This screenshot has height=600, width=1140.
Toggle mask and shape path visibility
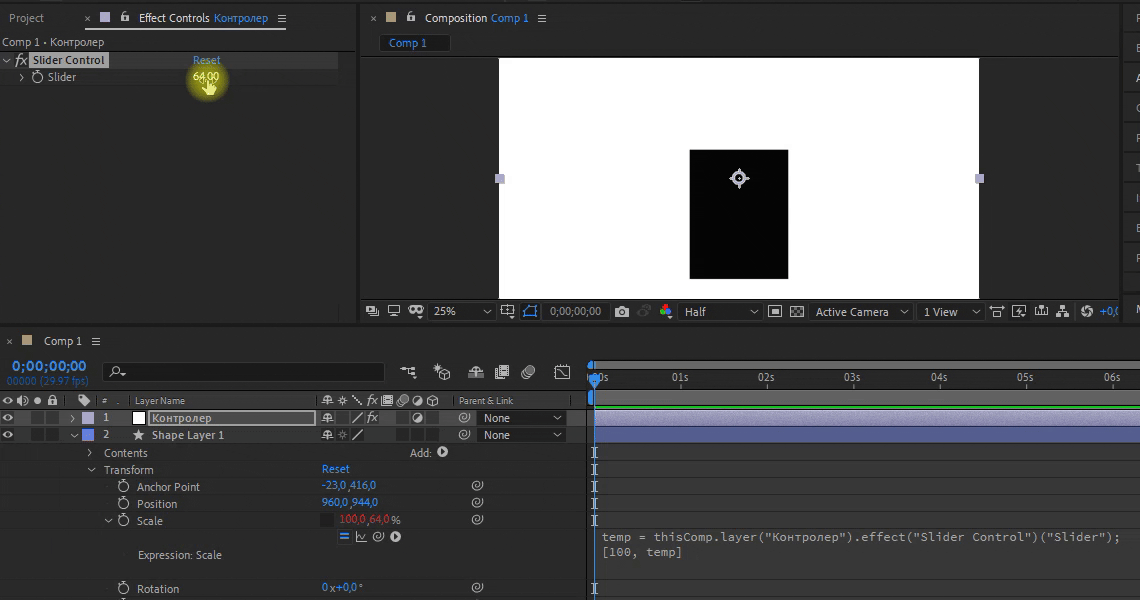point(530,311)
